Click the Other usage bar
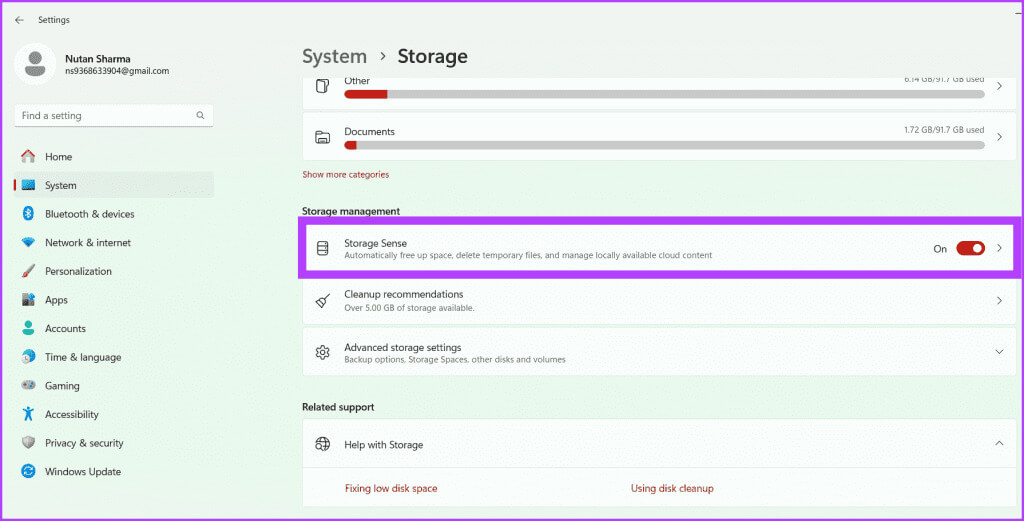The height and width of the screenshot is (521, 1024). [664, 94]
